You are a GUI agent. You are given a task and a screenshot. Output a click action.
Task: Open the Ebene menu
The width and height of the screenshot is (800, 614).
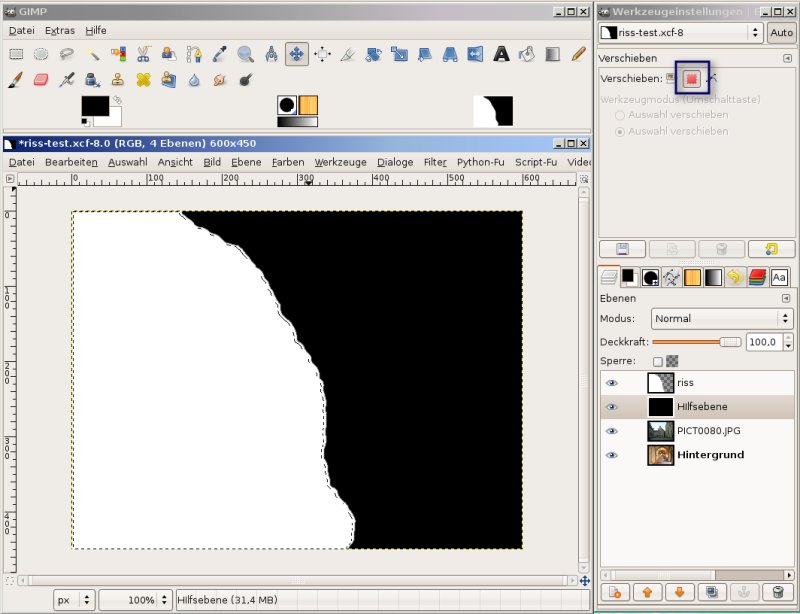click(x=245, y=162)
